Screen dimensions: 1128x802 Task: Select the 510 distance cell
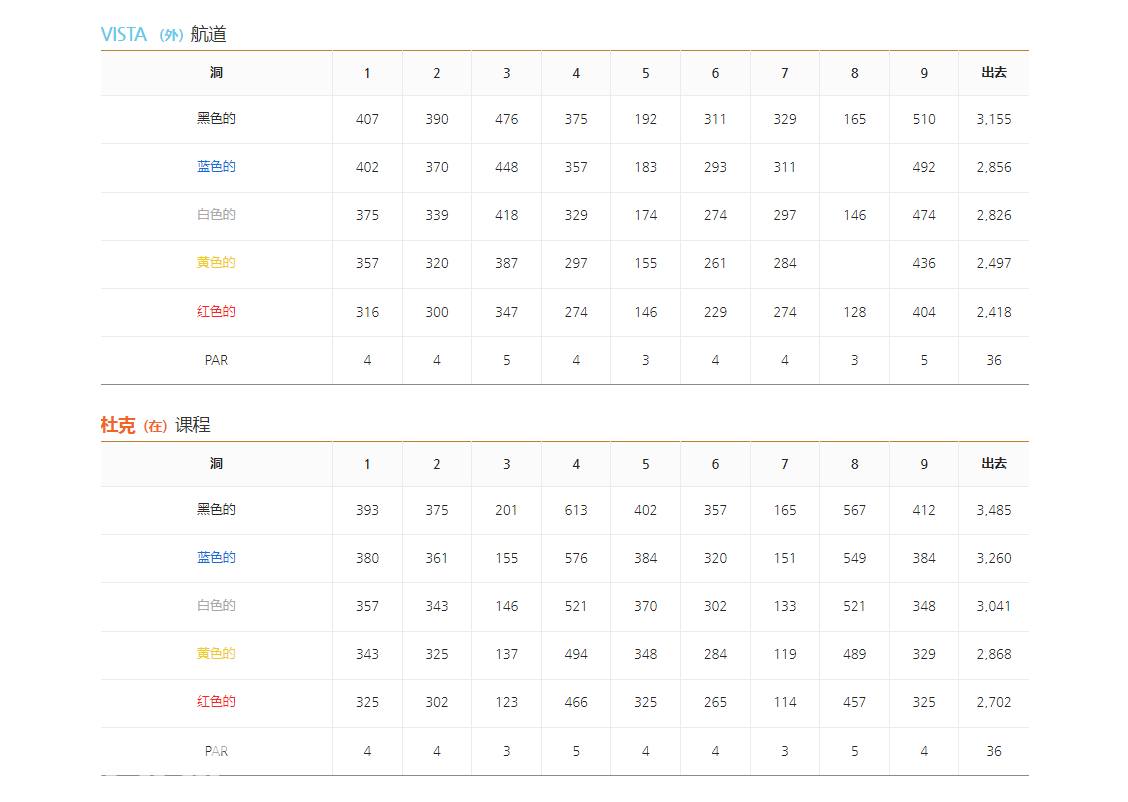pos(924,119)
